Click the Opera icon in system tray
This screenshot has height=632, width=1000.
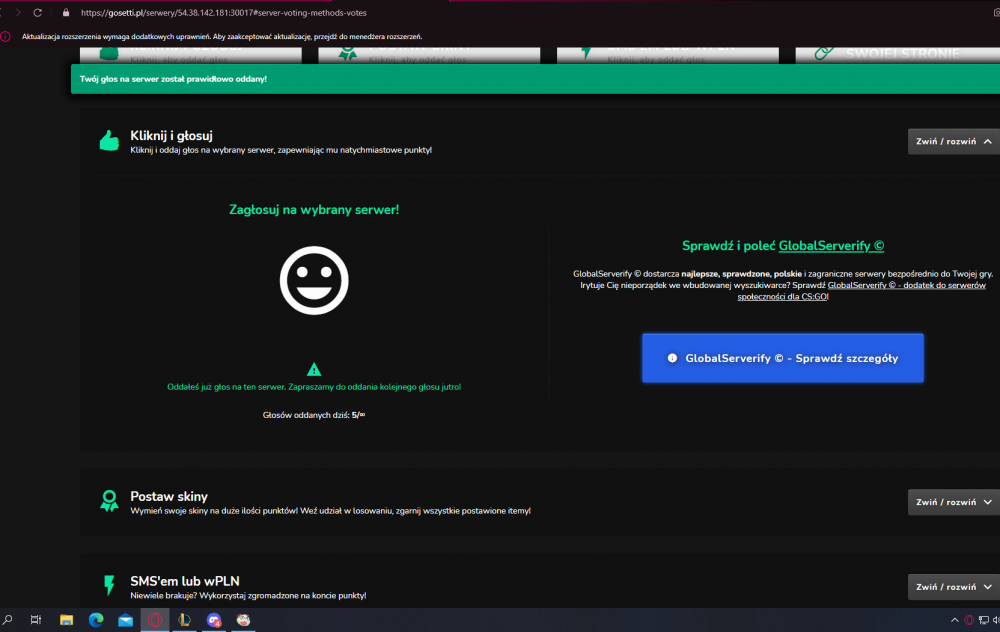pyautogui.click(x=969, y=620)
